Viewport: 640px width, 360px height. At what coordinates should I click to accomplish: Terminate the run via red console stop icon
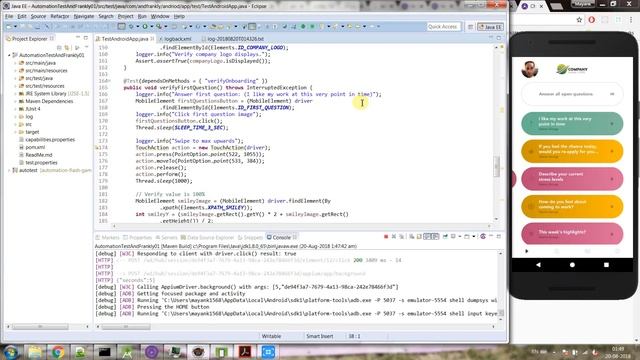pyautogui.click(x=386, y=237)
